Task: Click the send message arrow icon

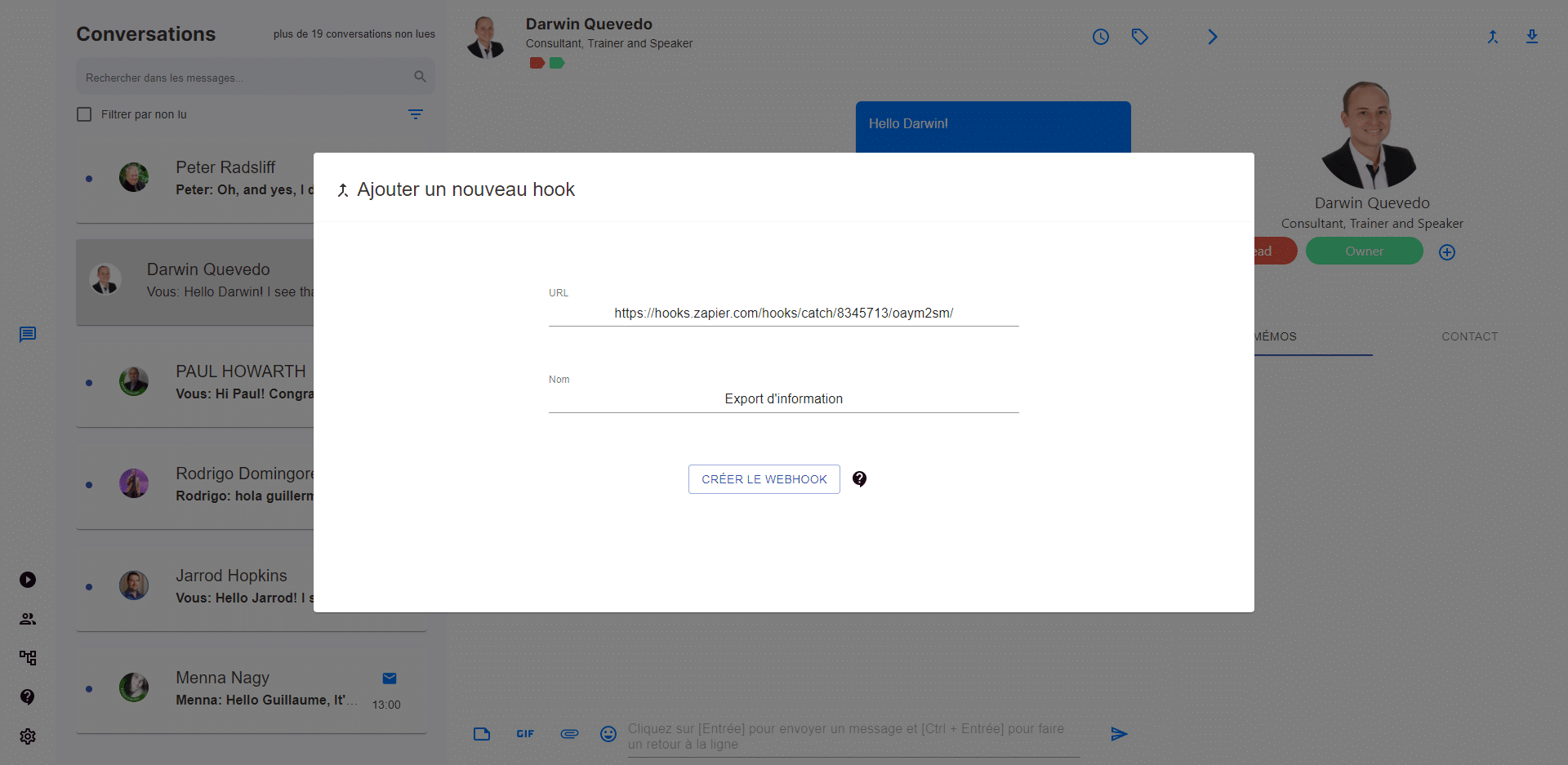Action: coord(1119,734)
